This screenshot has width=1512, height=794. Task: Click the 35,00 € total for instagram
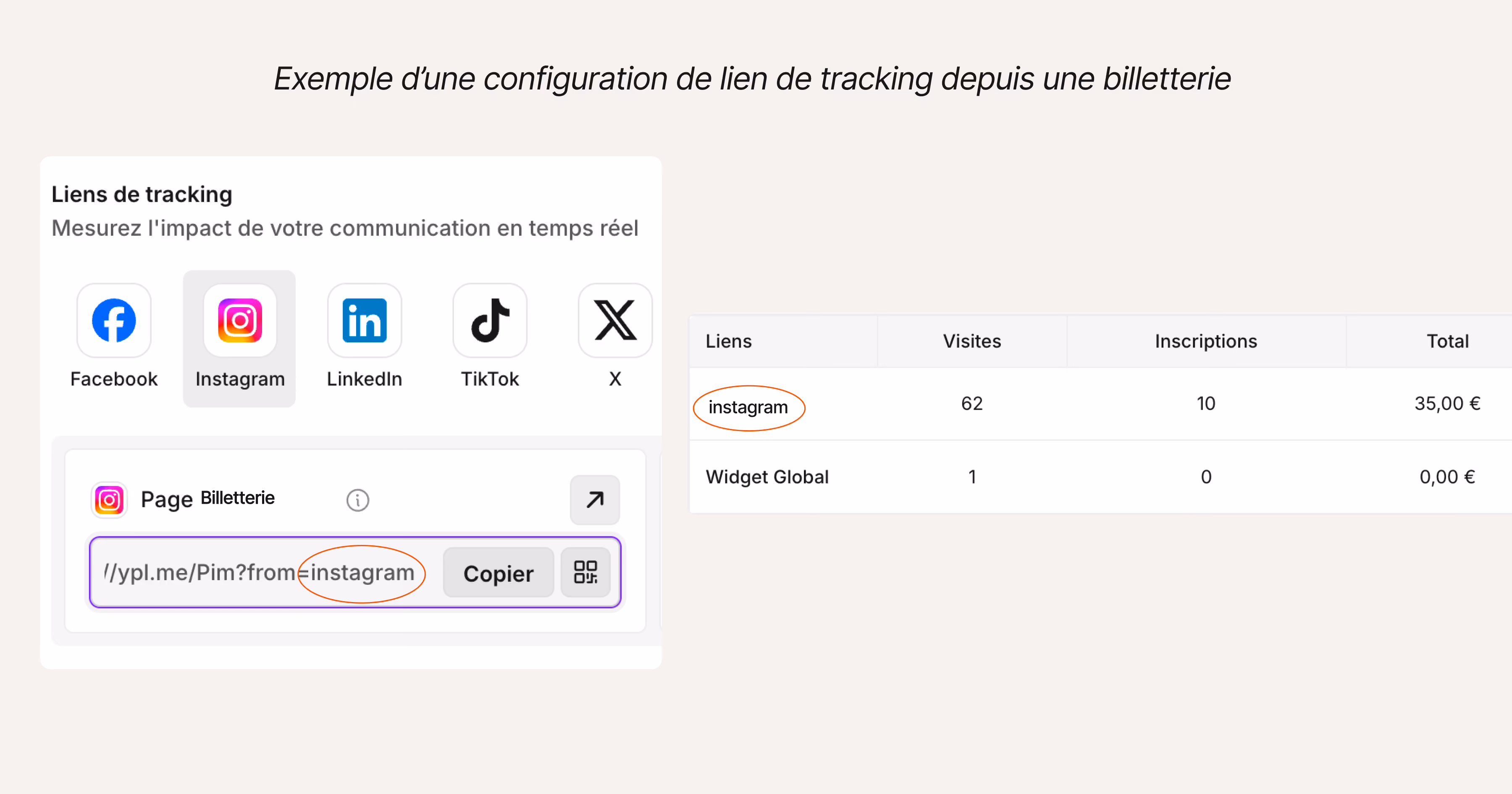click(1447, 403)
